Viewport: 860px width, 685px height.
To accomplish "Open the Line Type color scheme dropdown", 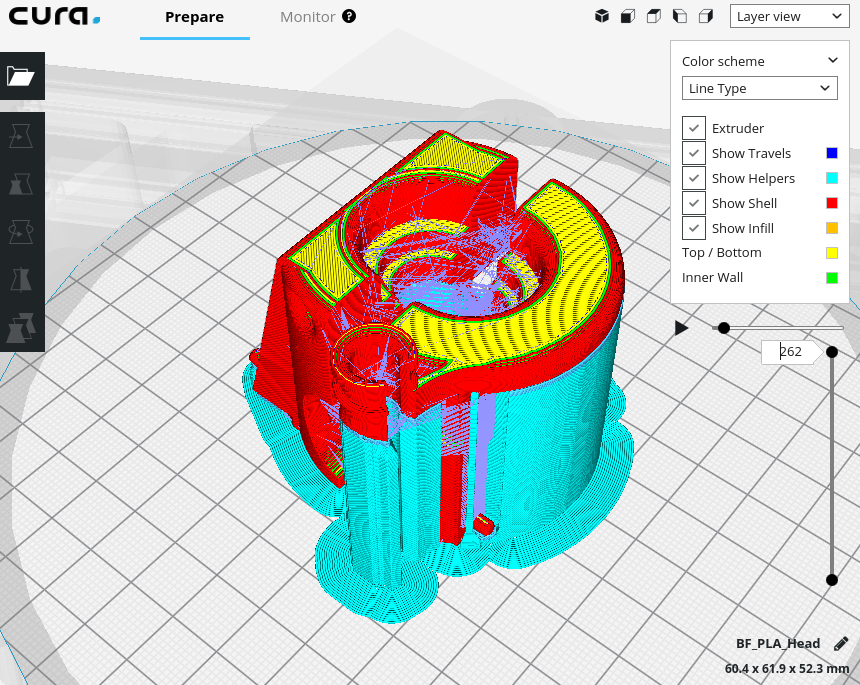I will click(x=760, y=88).
